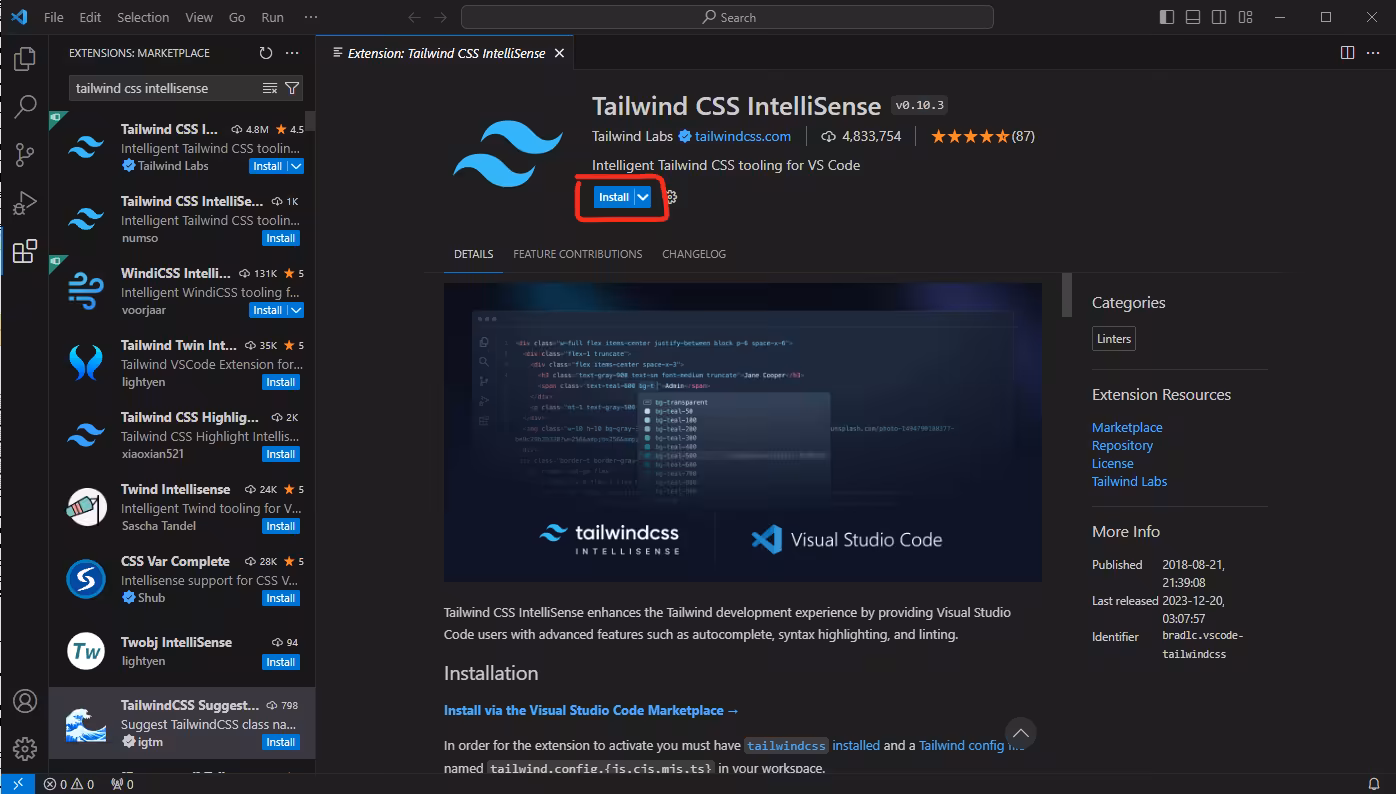Install Twind Intellisense by Sascha Tandel
Image resolution: width=1396 pixels, height=794 pixels.
point(281,526)
